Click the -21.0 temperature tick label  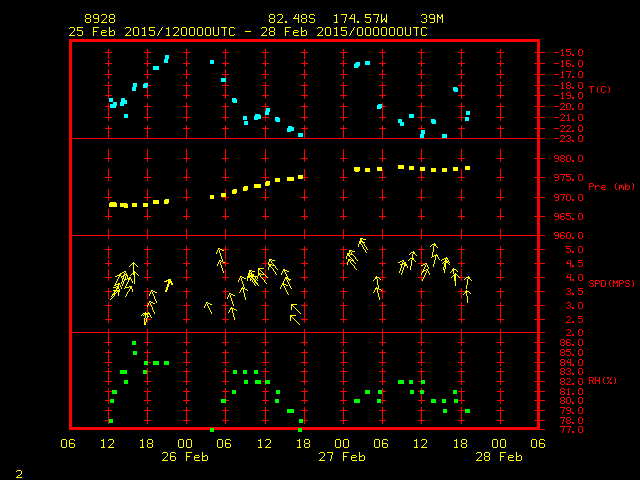click(569, 118)
